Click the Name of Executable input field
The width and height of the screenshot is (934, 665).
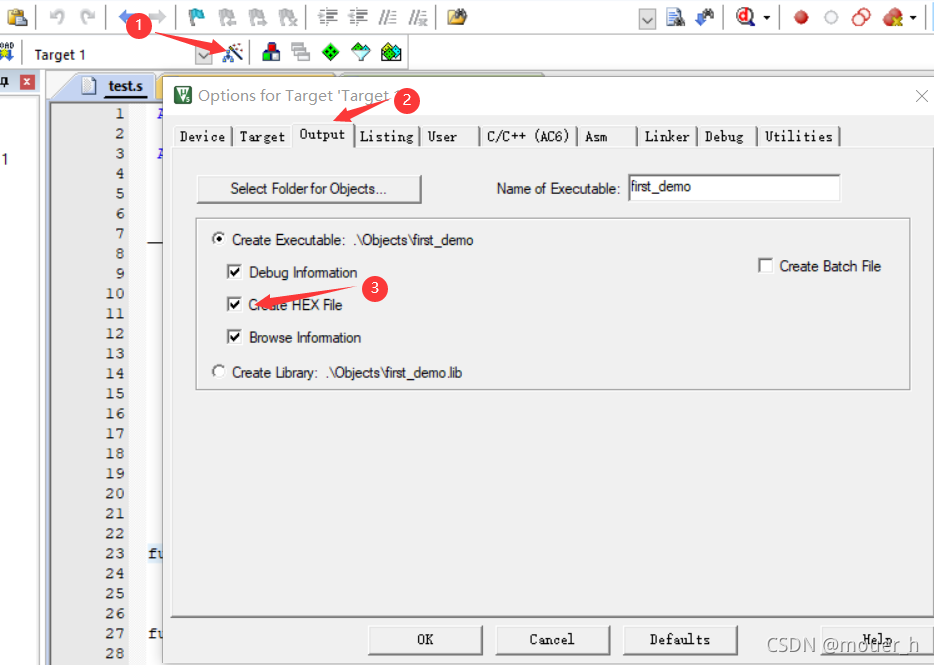click(x=734, y=187)
